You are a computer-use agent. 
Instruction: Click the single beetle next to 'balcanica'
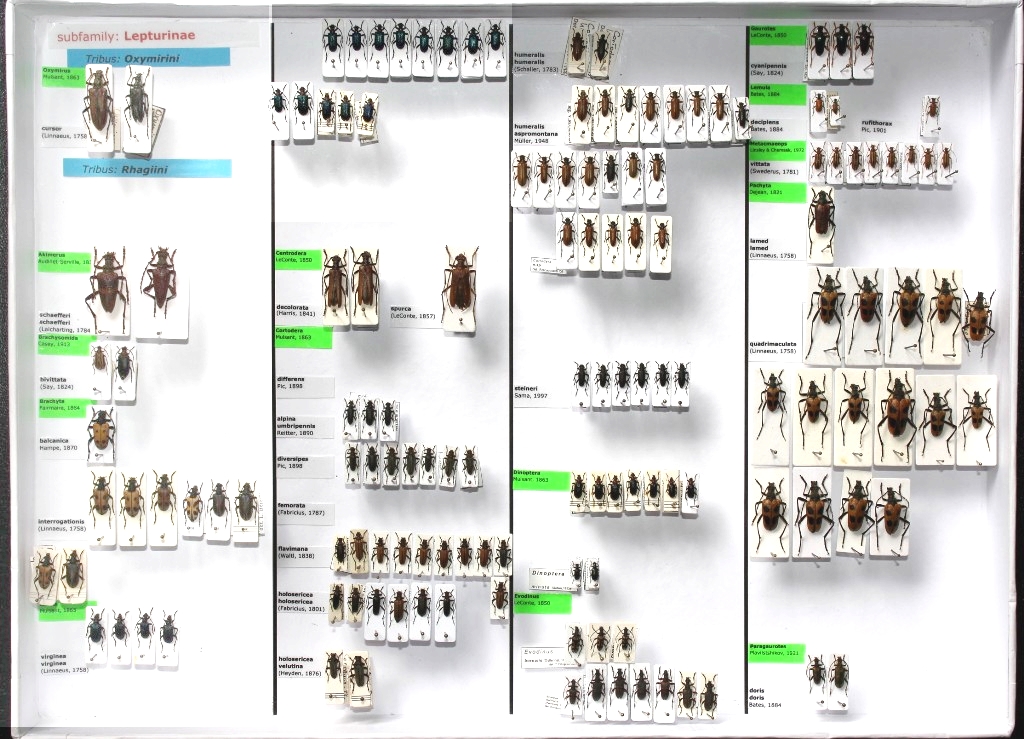(x=100, y=432)
